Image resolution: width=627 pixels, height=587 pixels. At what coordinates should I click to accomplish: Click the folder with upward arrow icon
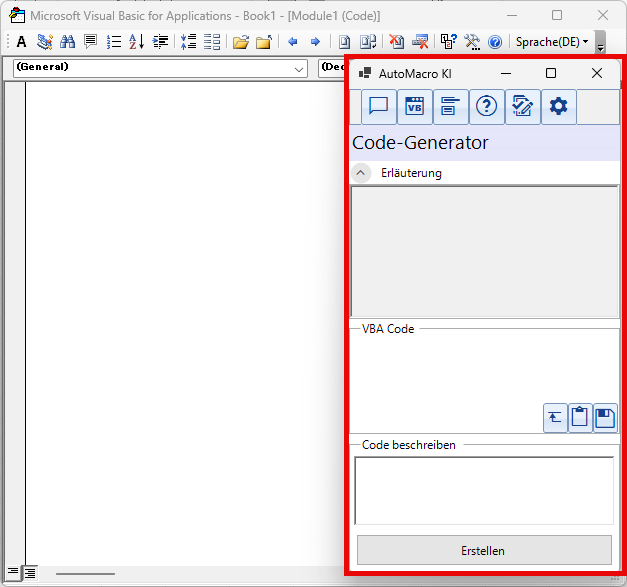tap(264, 42)
